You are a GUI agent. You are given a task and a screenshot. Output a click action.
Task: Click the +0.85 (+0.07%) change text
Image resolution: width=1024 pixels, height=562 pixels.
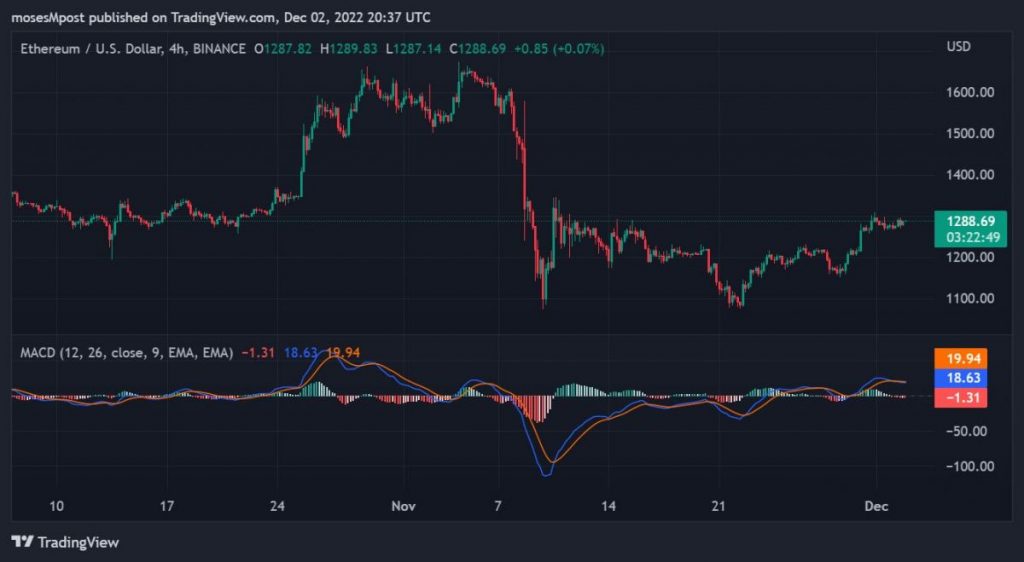(559, 49)
